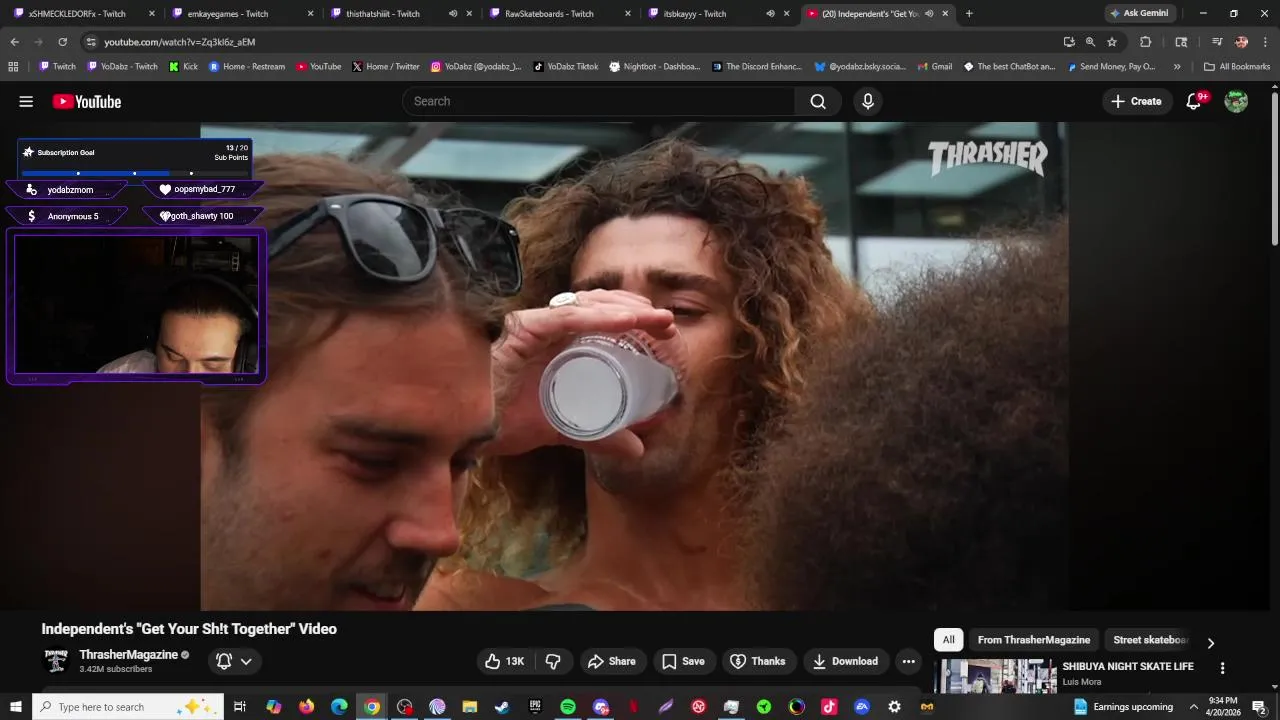The width and height of the screenshot is (1280, 720).
Task: Go back in the browser
Action: (14, 42)
